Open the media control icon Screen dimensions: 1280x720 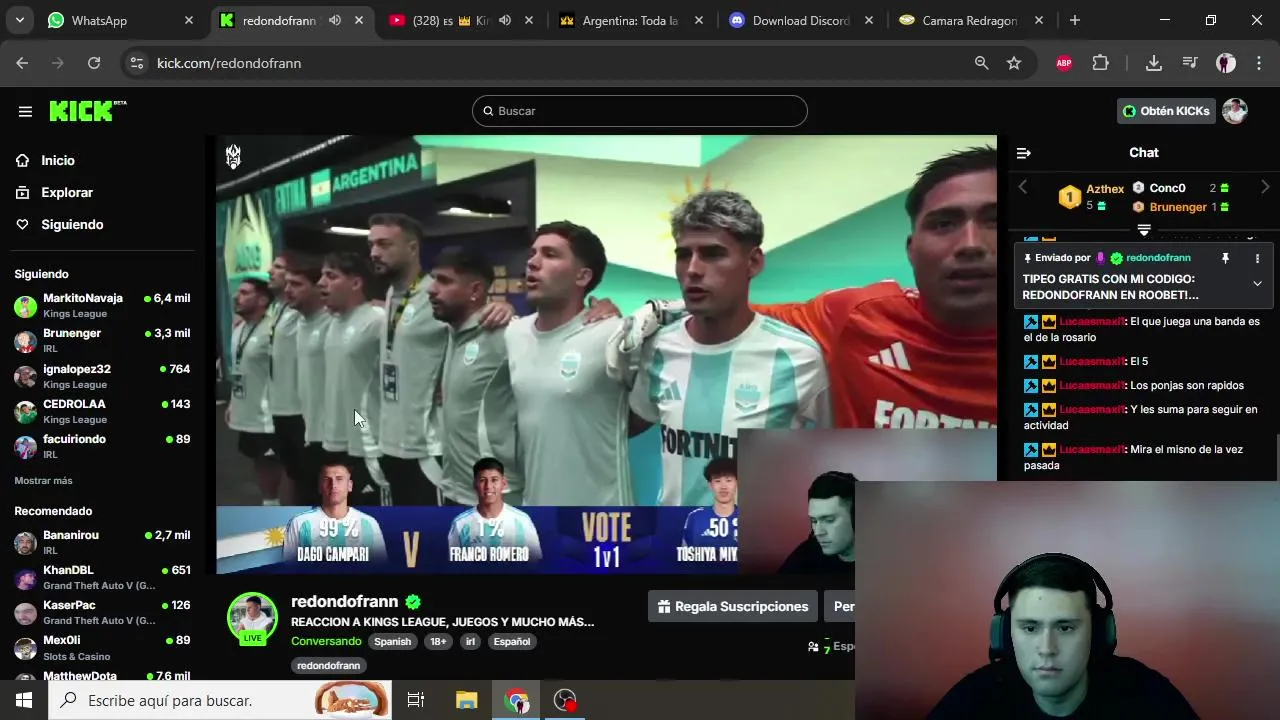pyautogui.click(x=1190, y=63)
